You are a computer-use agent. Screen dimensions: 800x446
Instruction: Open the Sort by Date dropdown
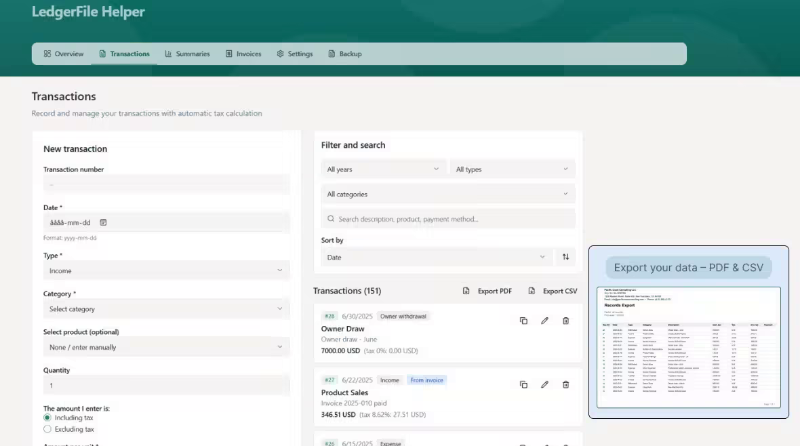(x=436, y=257)
